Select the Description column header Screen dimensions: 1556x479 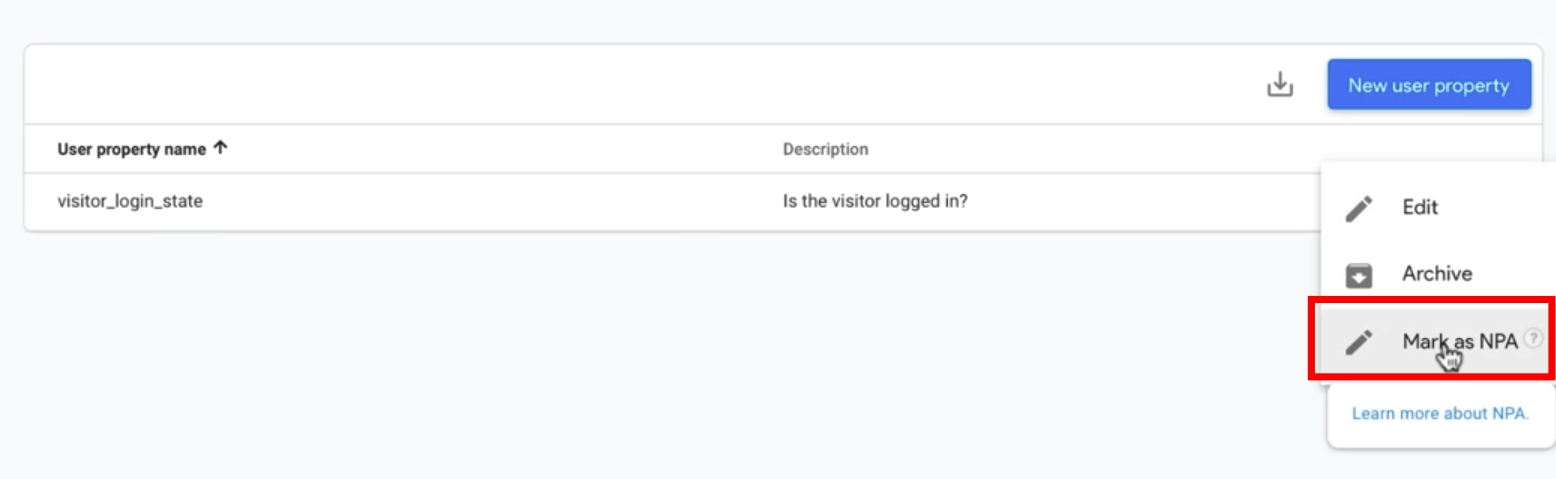coord(825,149)
